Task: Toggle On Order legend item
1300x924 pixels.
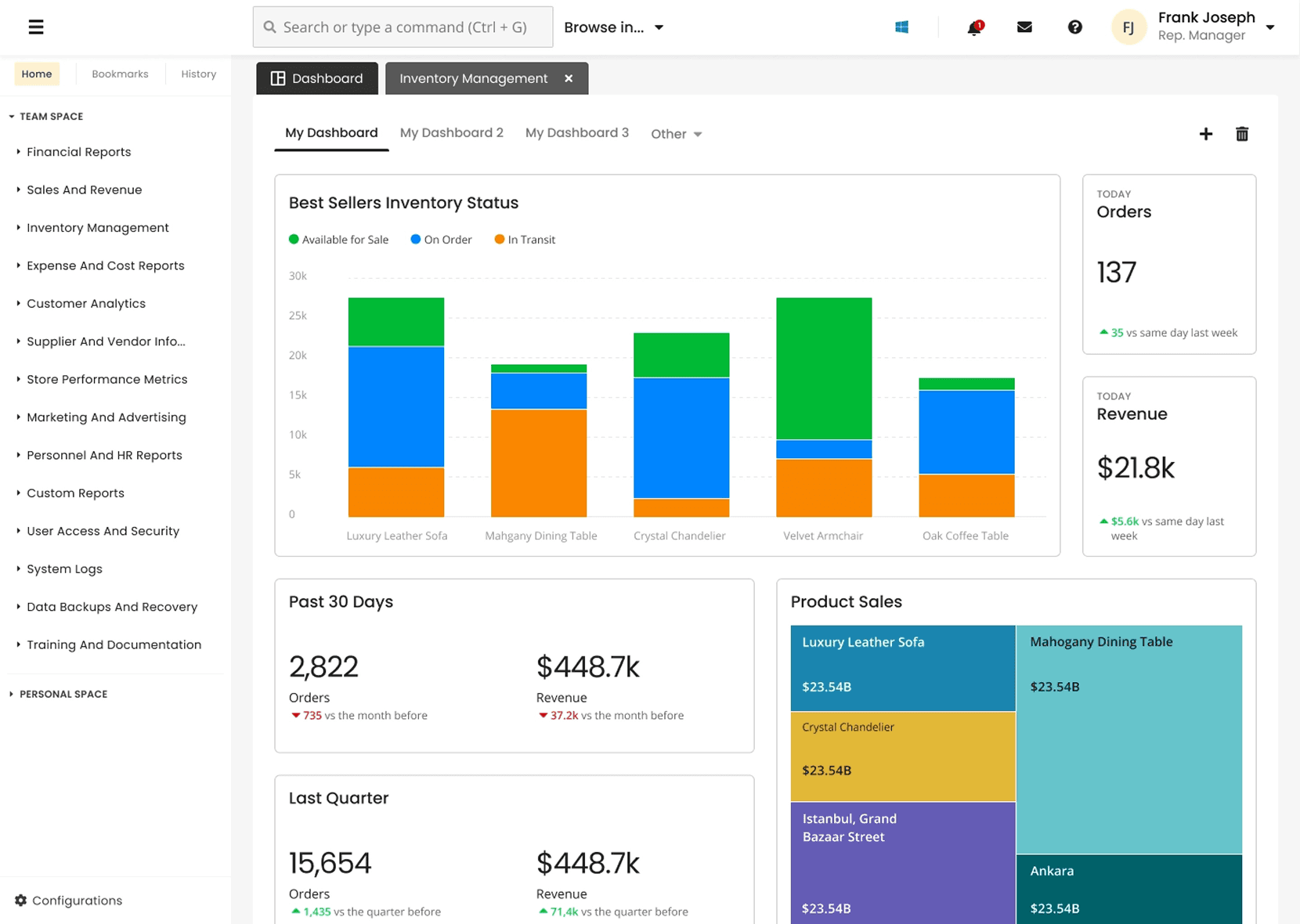Action: click(441, 240)
